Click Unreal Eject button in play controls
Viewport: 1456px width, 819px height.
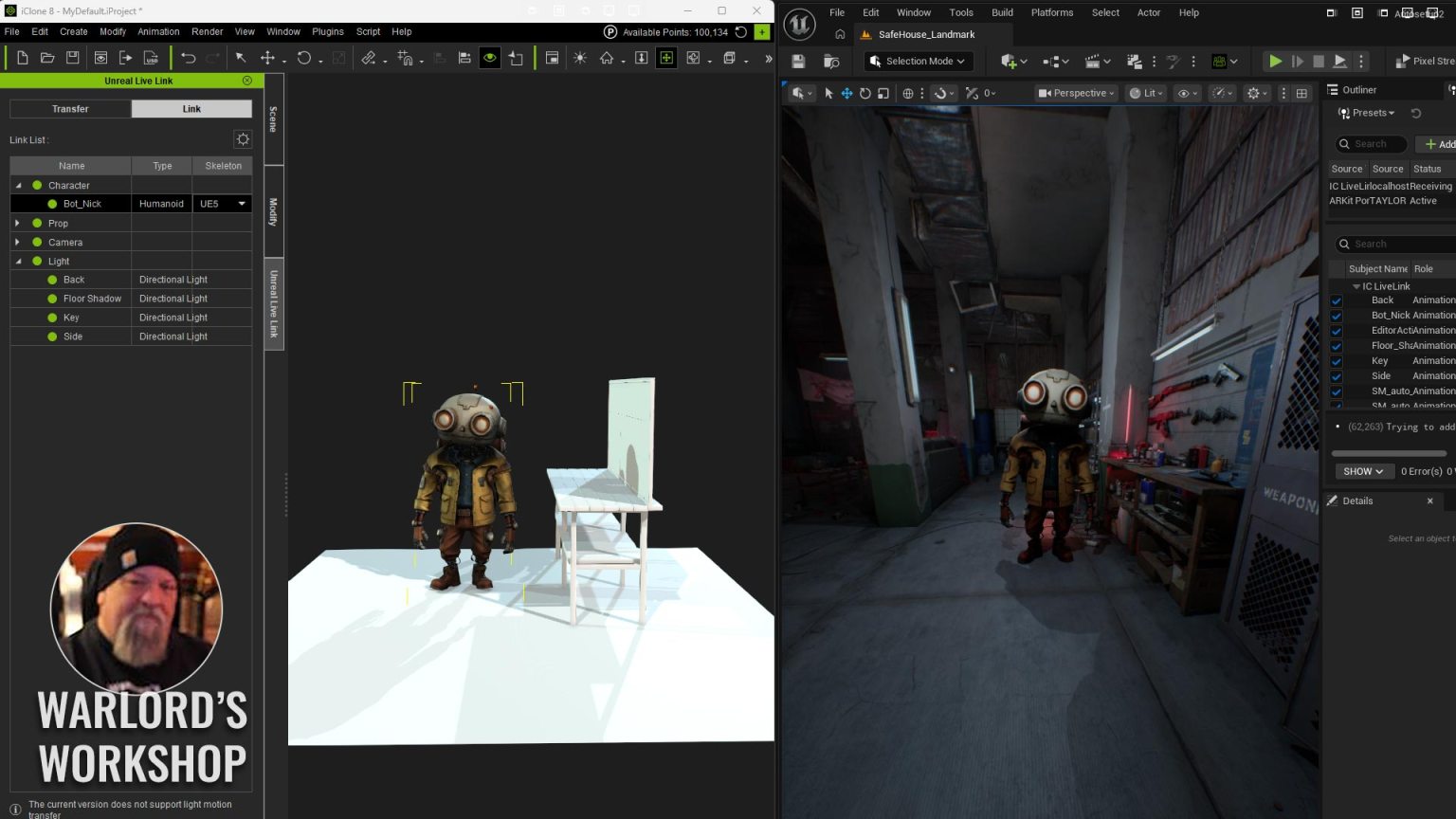[1339, 61]
